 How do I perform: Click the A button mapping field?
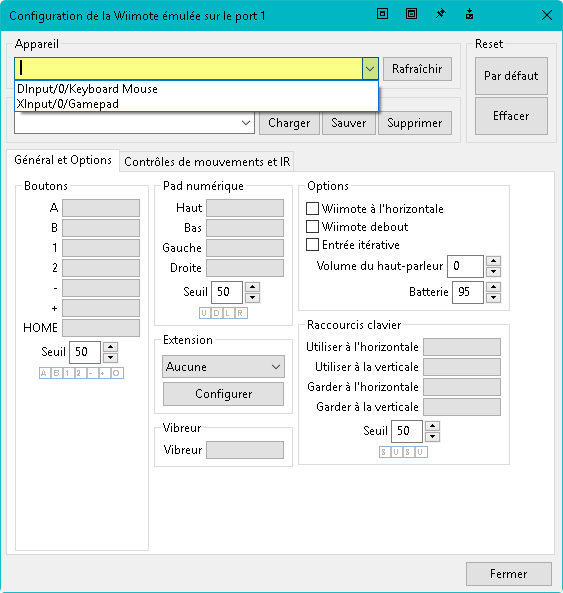101,208
